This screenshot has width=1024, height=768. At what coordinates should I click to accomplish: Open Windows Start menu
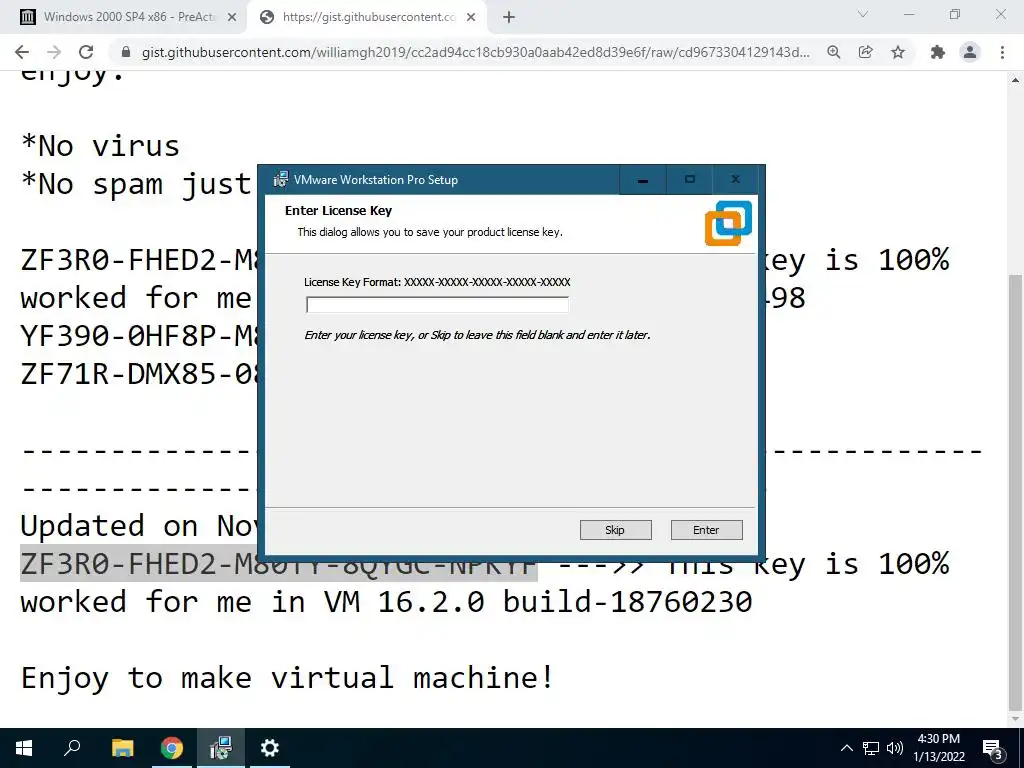pyautogui.click(x=24, y=748)
